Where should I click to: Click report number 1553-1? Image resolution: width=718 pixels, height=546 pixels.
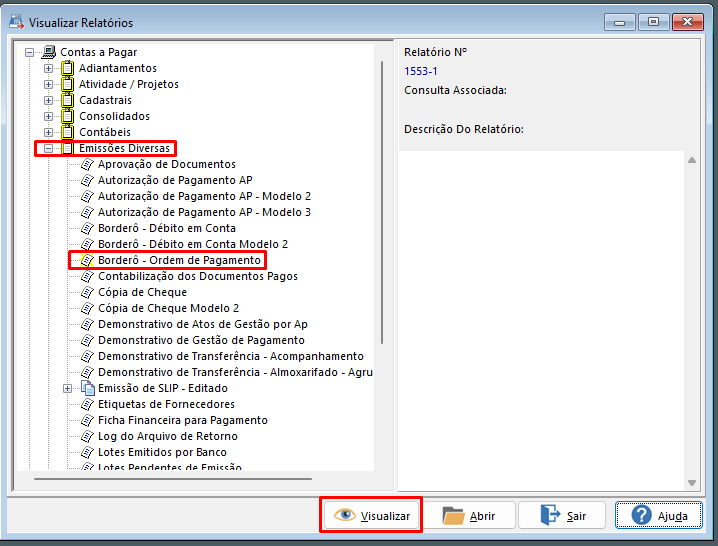[x=420, y=71]
